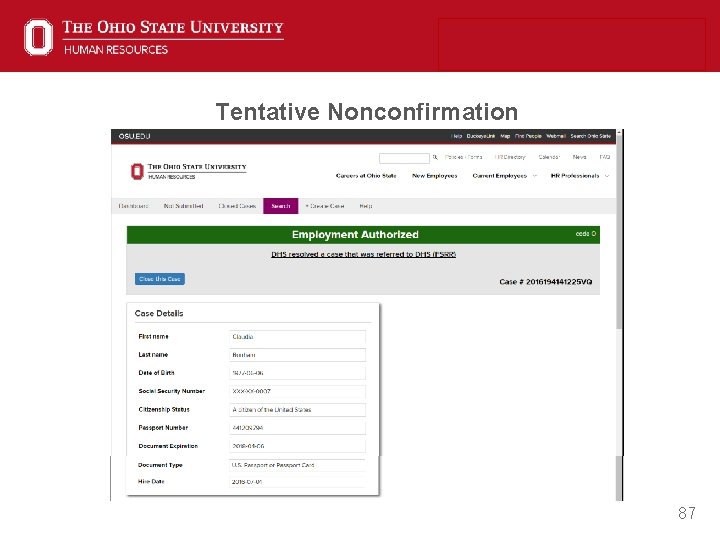The image size is (720, 540).
Task: Click the Document Type field
Action: coord(298,465)
